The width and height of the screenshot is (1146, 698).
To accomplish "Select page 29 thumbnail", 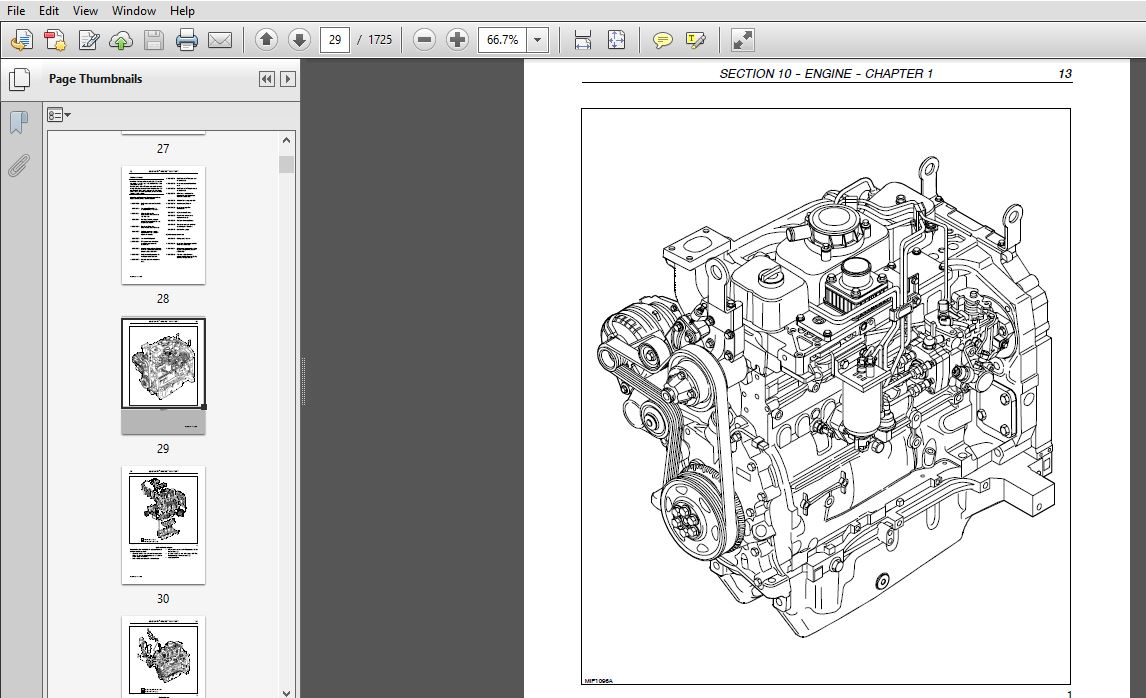I will [163, 376].
